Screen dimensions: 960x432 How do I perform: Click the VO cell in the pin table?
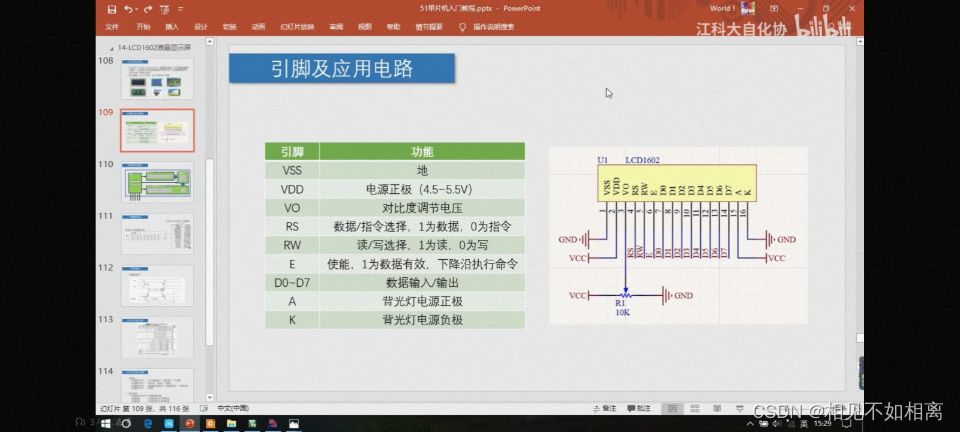click(292, 208)
